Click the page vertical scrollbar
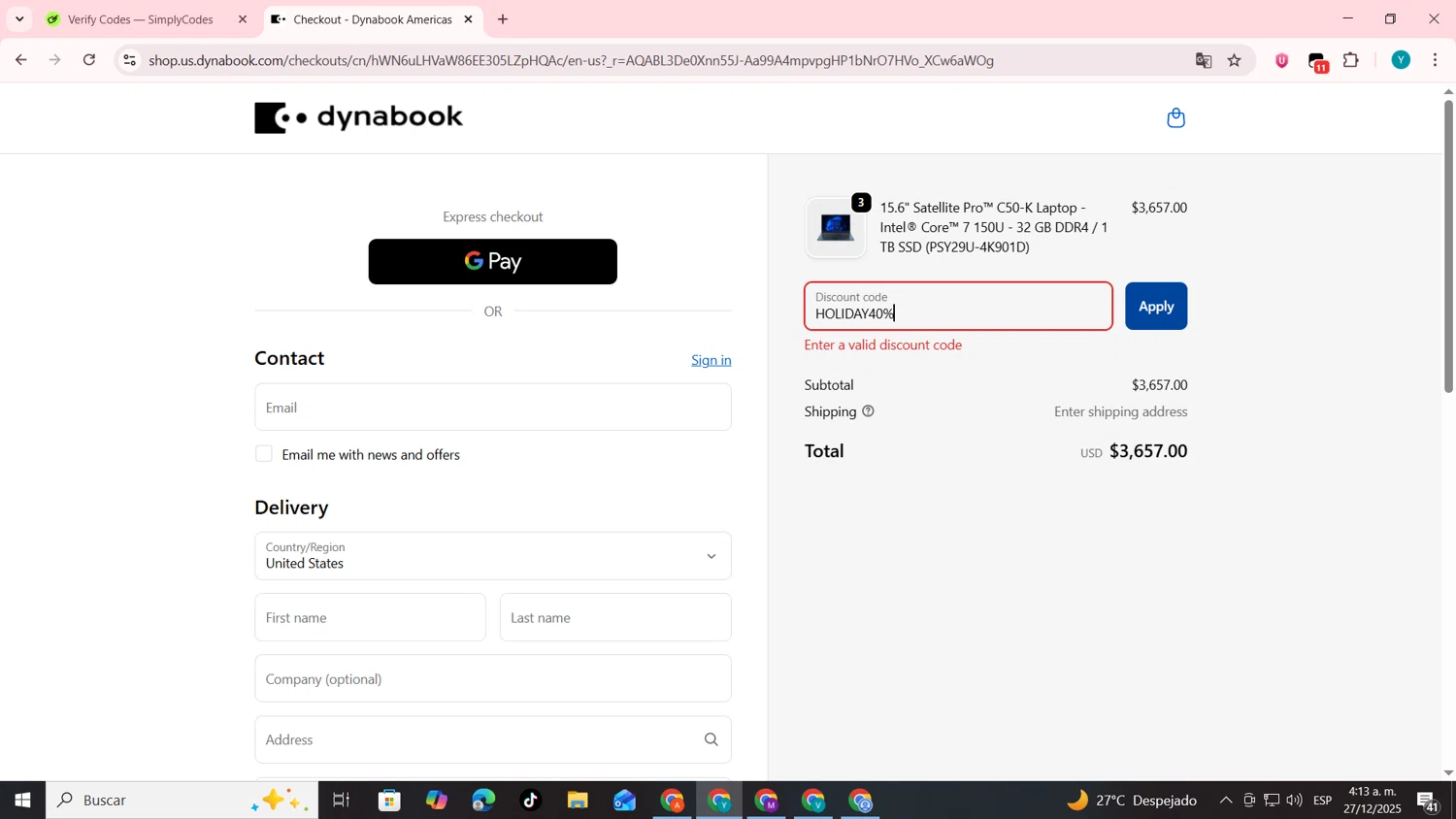The height and width of the screenshot is (819, 1456). point(1448,246)
